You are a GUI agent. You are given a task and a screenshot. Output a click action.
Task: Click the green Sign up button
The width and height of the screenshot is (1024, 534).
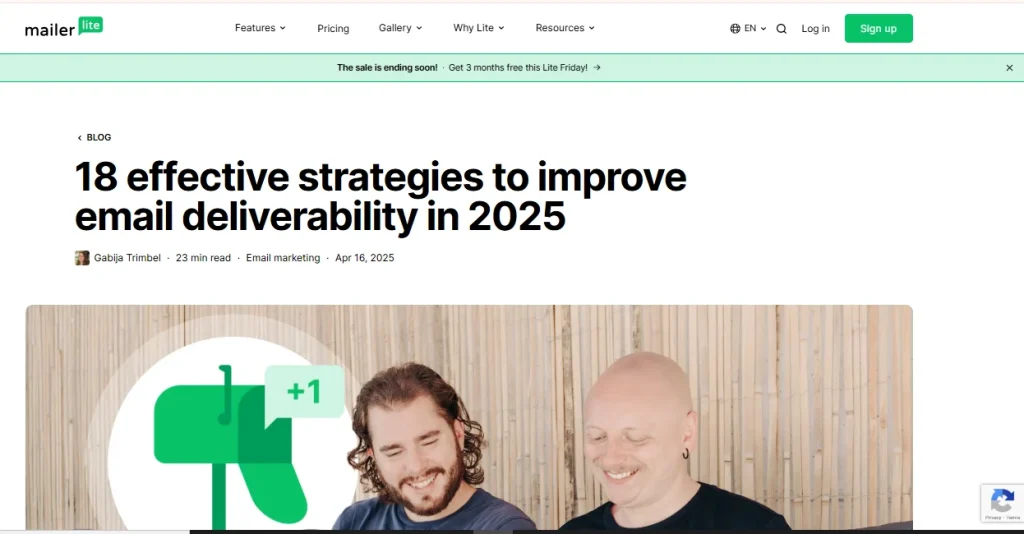click(x=878, y=29)
